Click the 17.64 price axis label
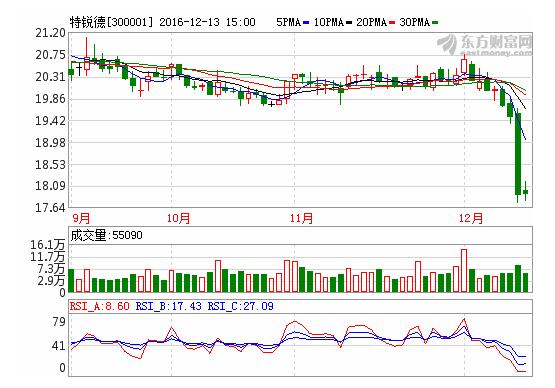The image size is (555, 388). 50,208
